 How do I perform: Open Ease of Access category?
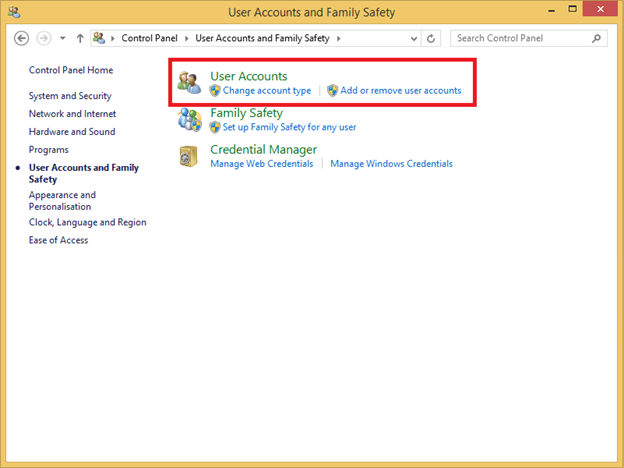(58, 240)
